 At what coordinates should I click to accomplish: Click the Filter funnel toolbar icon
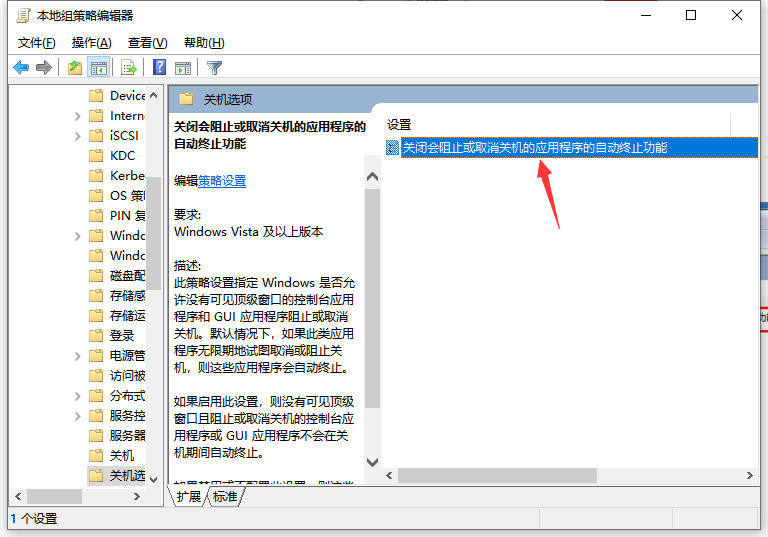tap(214, 68)
